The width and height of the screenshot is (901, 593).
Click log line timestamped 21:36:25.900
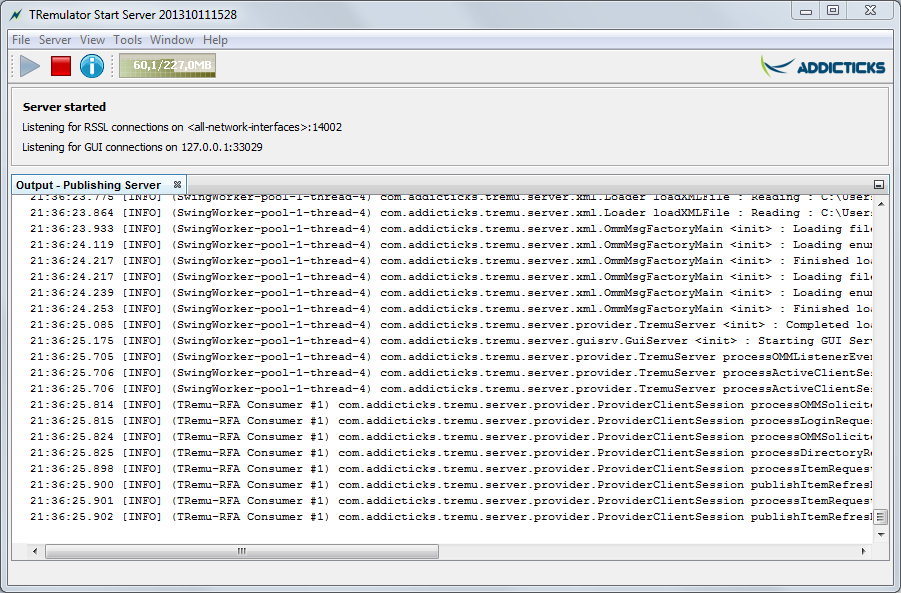450,486
